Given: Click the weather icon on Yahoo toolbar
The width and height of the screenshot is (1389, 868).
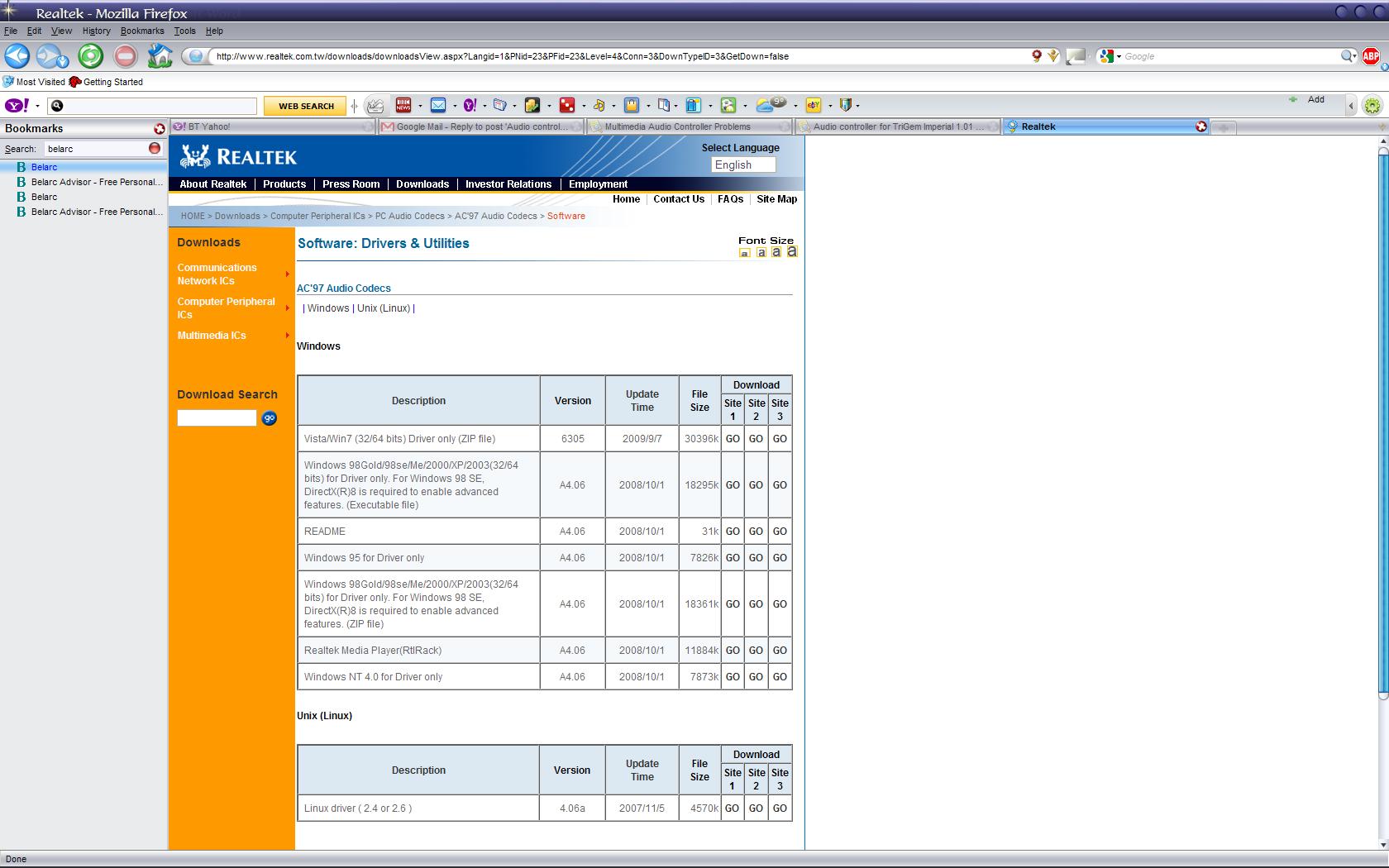Looking at the screenshot, I should click(x=771, y=104).
